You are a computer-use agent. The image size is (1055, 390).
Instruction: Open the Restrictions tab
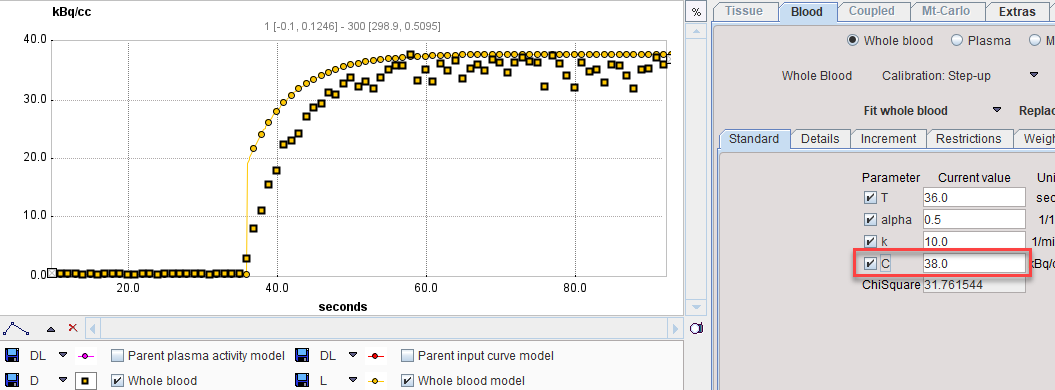pos(969,139)
